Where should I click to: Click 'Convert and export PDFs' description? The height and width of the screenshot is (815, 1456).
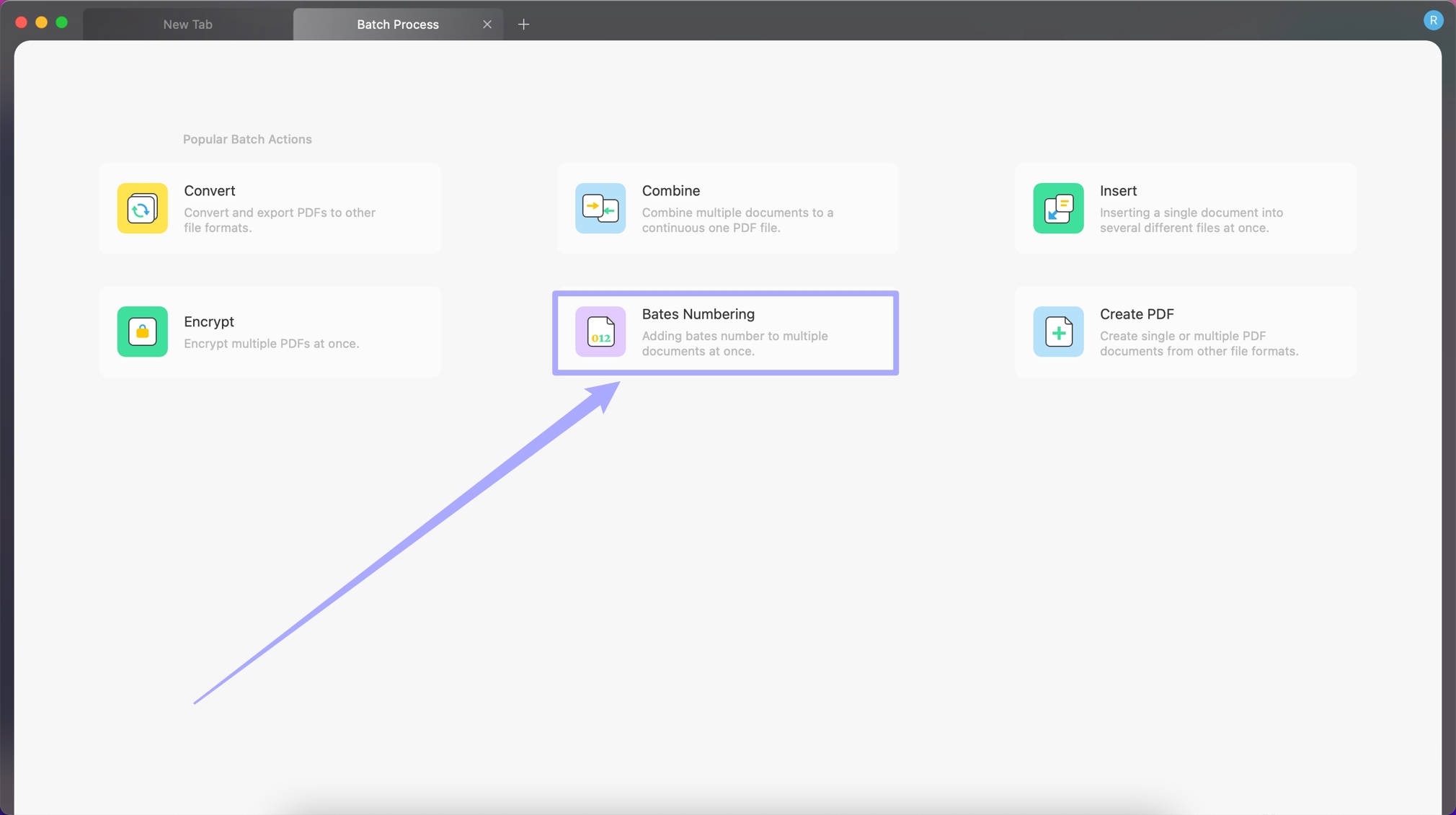tap(280, 220)
